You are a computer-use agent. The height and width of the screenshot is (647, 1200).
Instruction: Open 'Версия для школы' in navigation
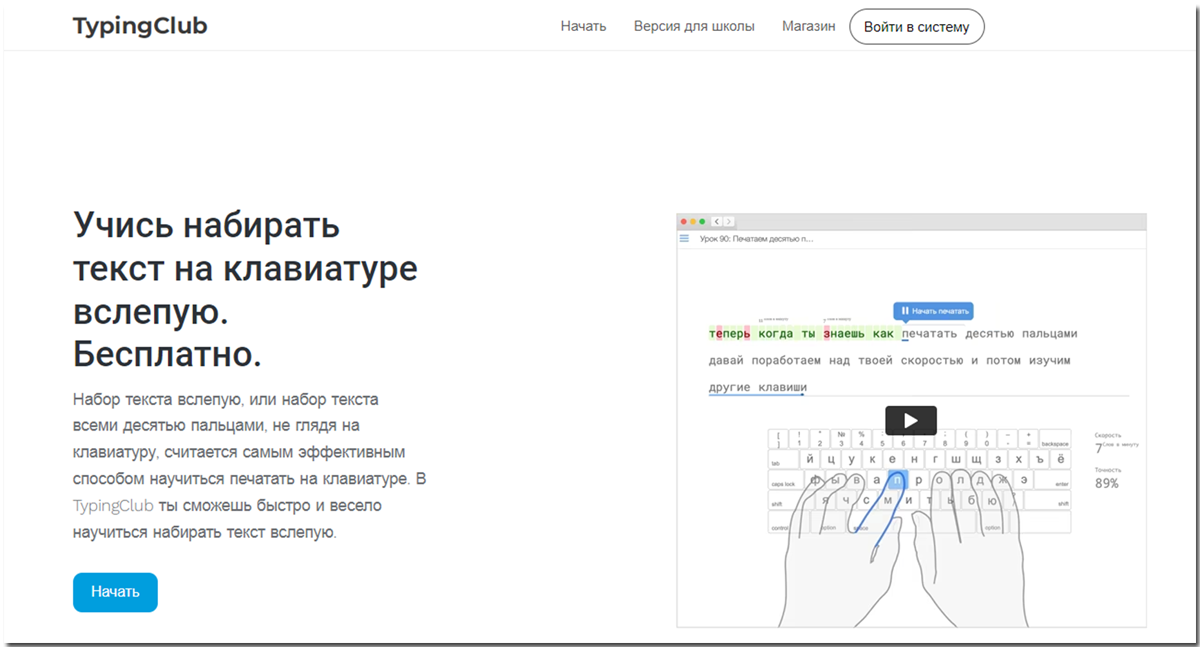pos(694,27)
